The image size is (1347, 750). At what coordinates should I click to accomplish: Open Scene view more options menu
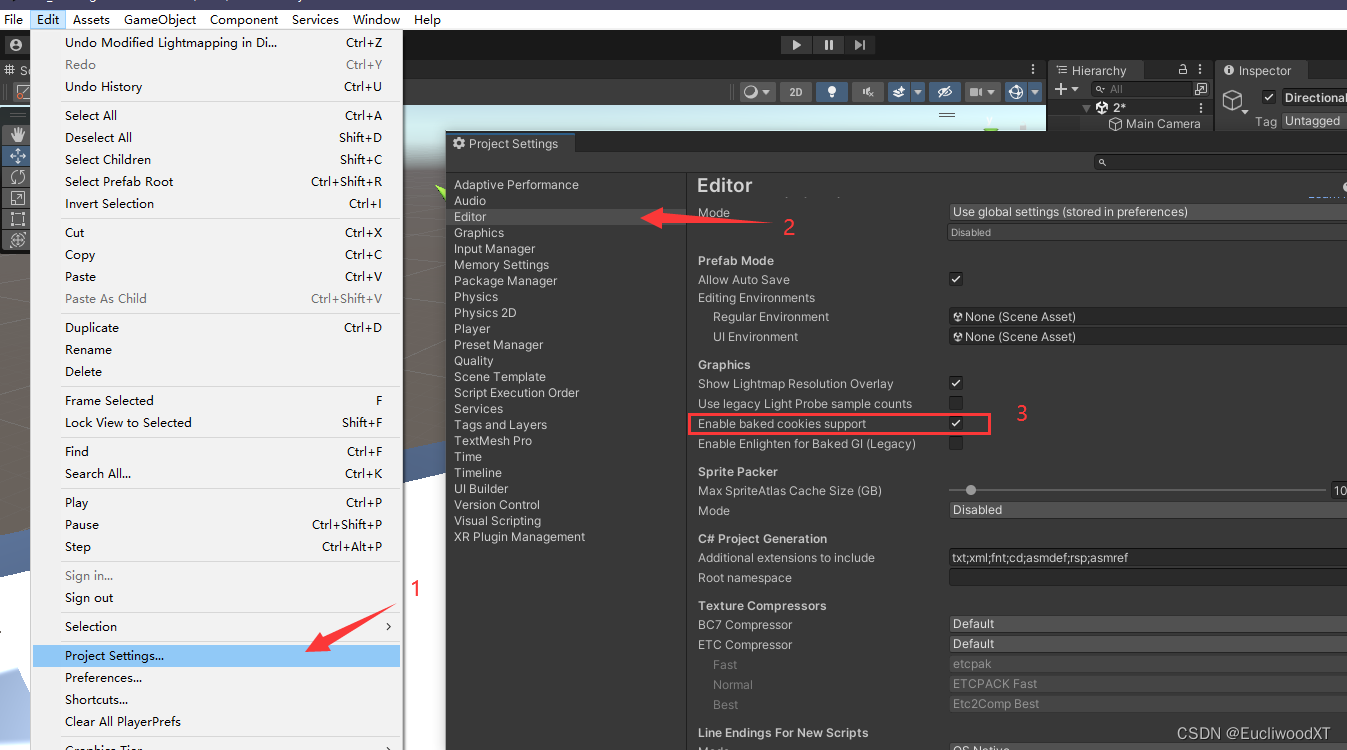[1034, 70]
